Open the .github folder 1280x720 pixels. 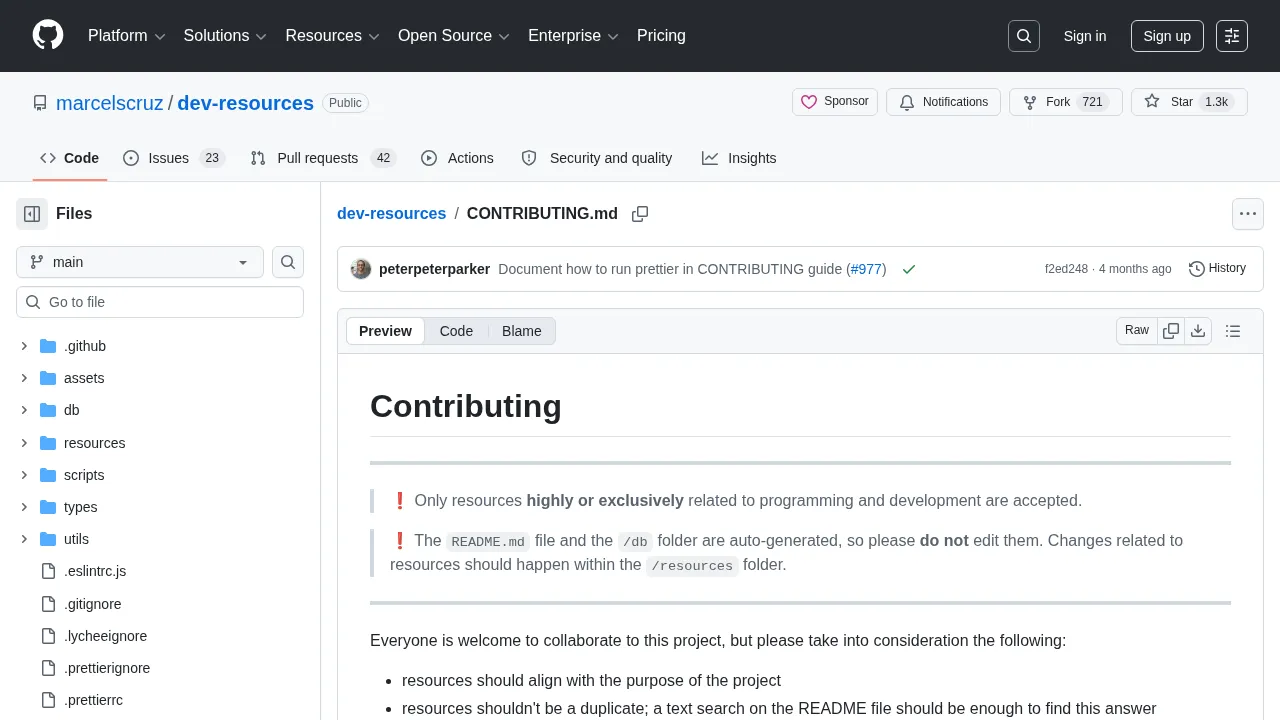(x=85, y=346)
